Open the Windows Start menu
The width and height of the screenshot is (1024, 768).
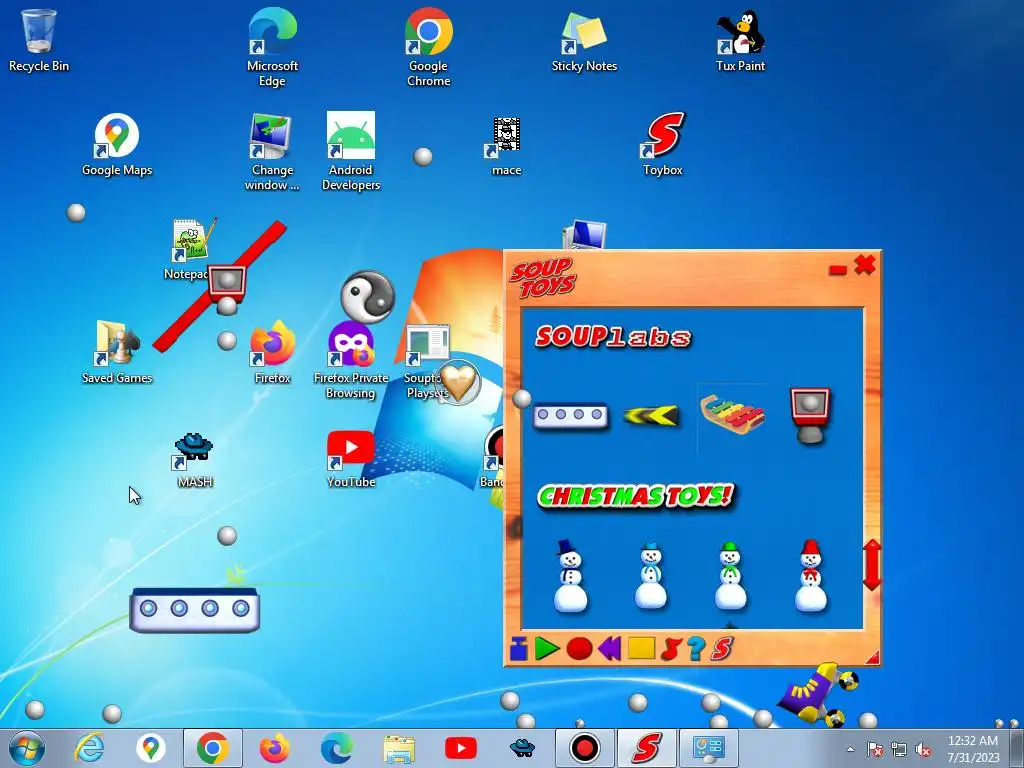coord(27,748)
